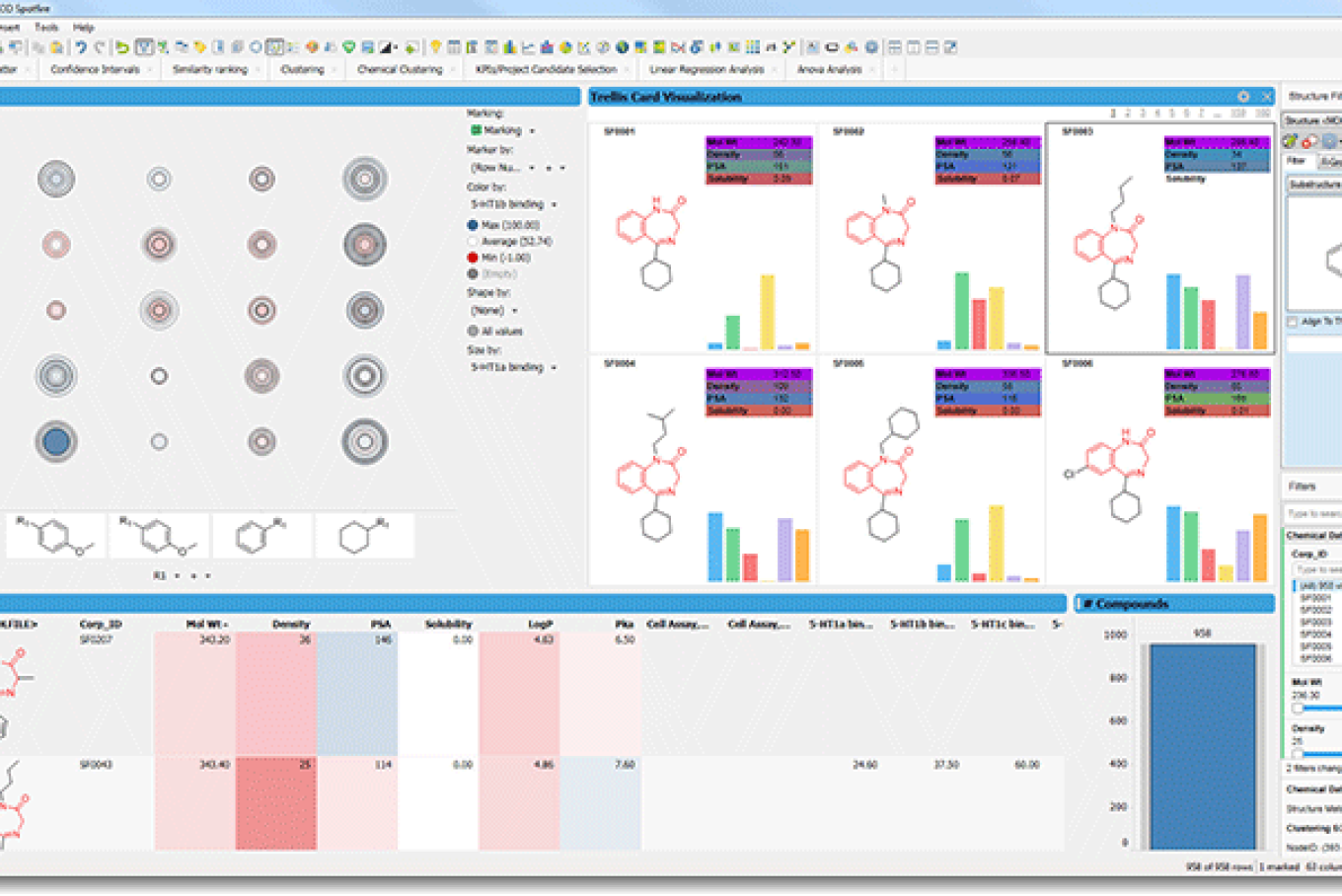1342x896 pixels.
Task: Click the pie chart toolbar icon
Action: coord(565,47)
